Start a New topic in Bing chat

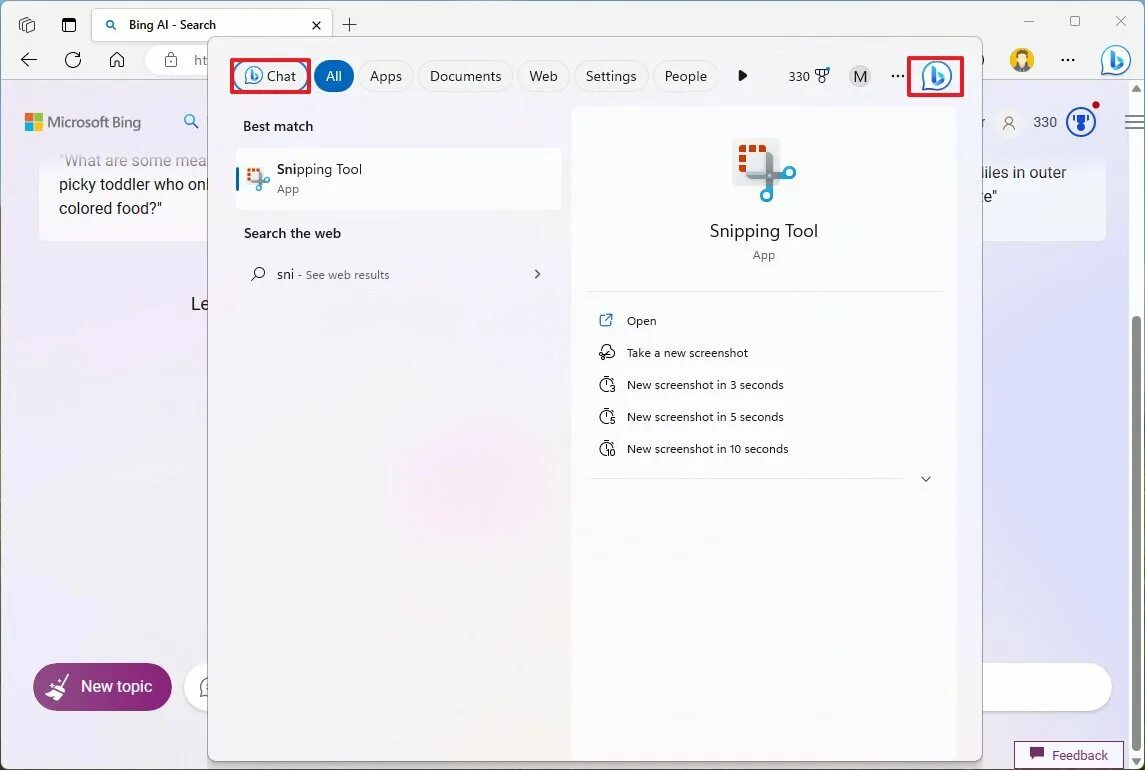click(102, 687)
